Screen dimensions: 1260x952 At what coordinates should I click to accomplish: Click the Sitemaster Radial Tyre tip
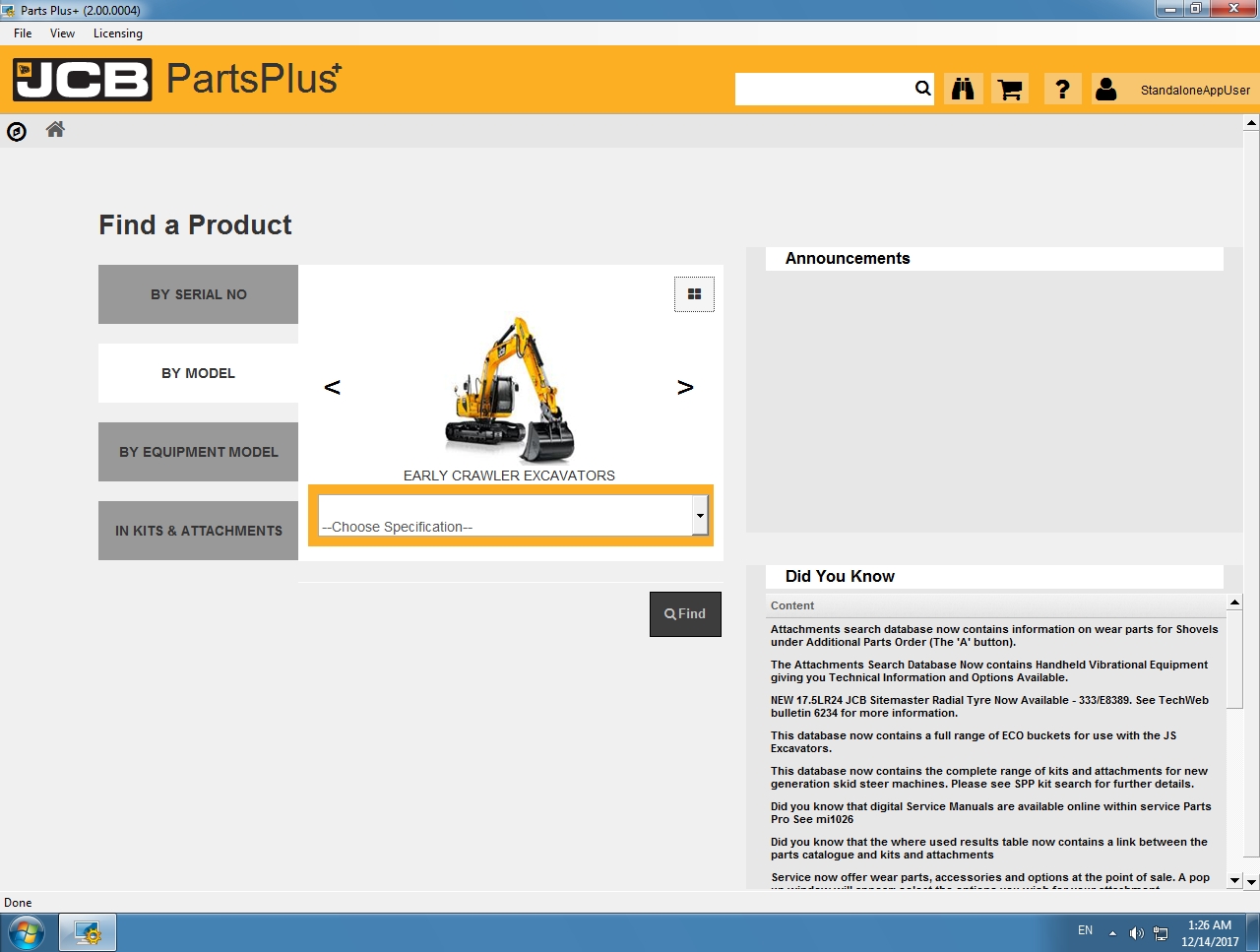(989, 707)
